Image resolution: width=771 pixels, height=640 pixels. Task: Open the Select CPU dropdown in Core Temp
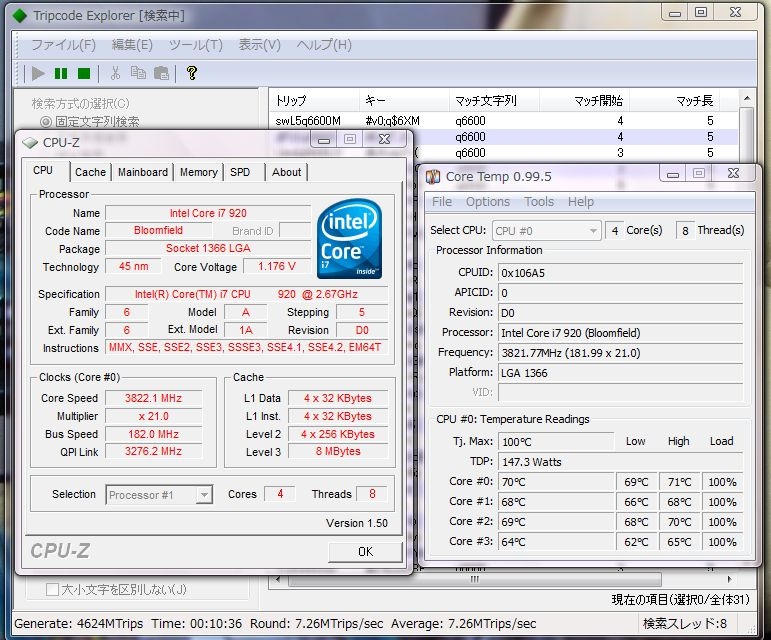coord(592,230)
